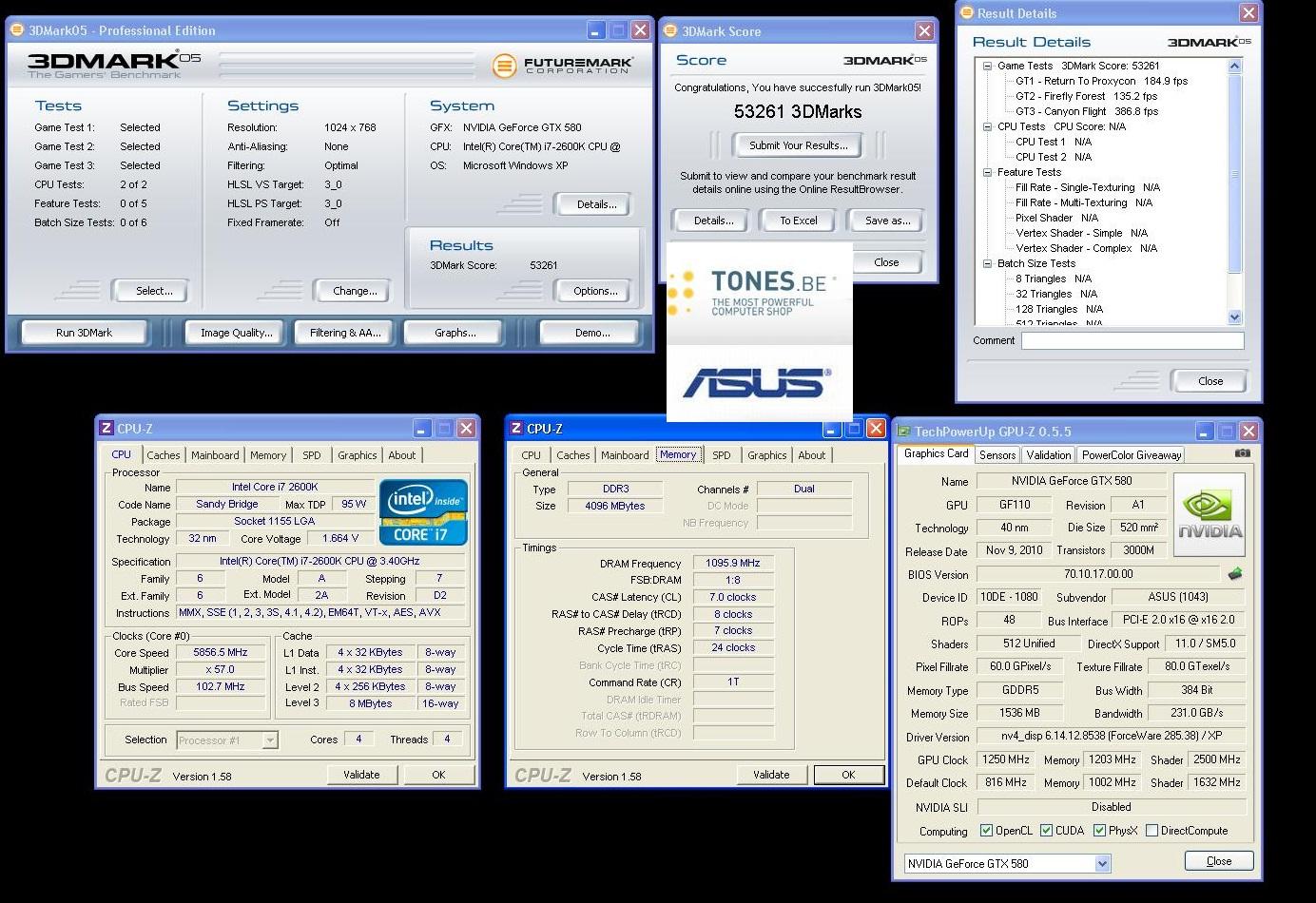Click the GPU-Z title bar icon
Viewport: 1316px width, 903px height.
904,432
